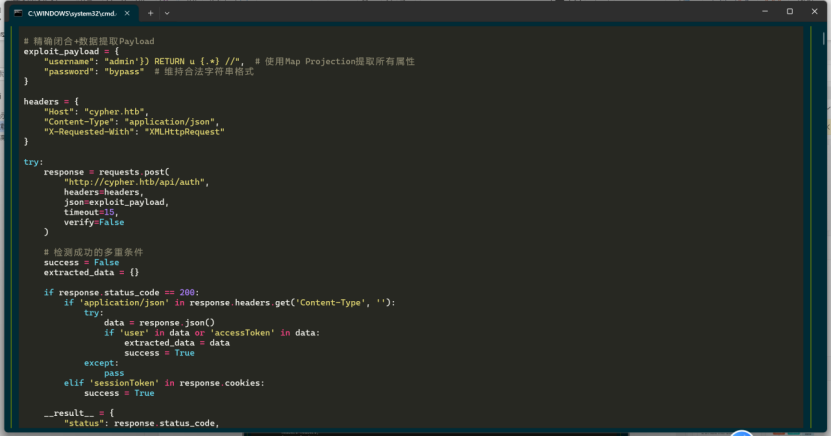This screenshot has height=437, width=831.
Task: Select the C:\WINDOWS\system32\cmd tab
Action: 74,13
